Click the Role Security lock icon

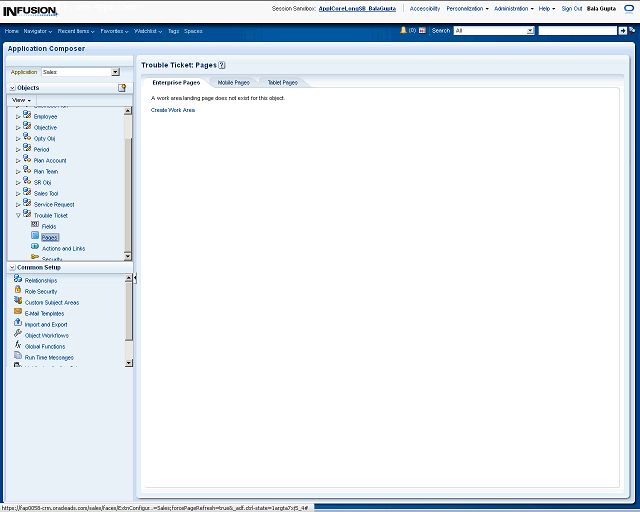18,291
